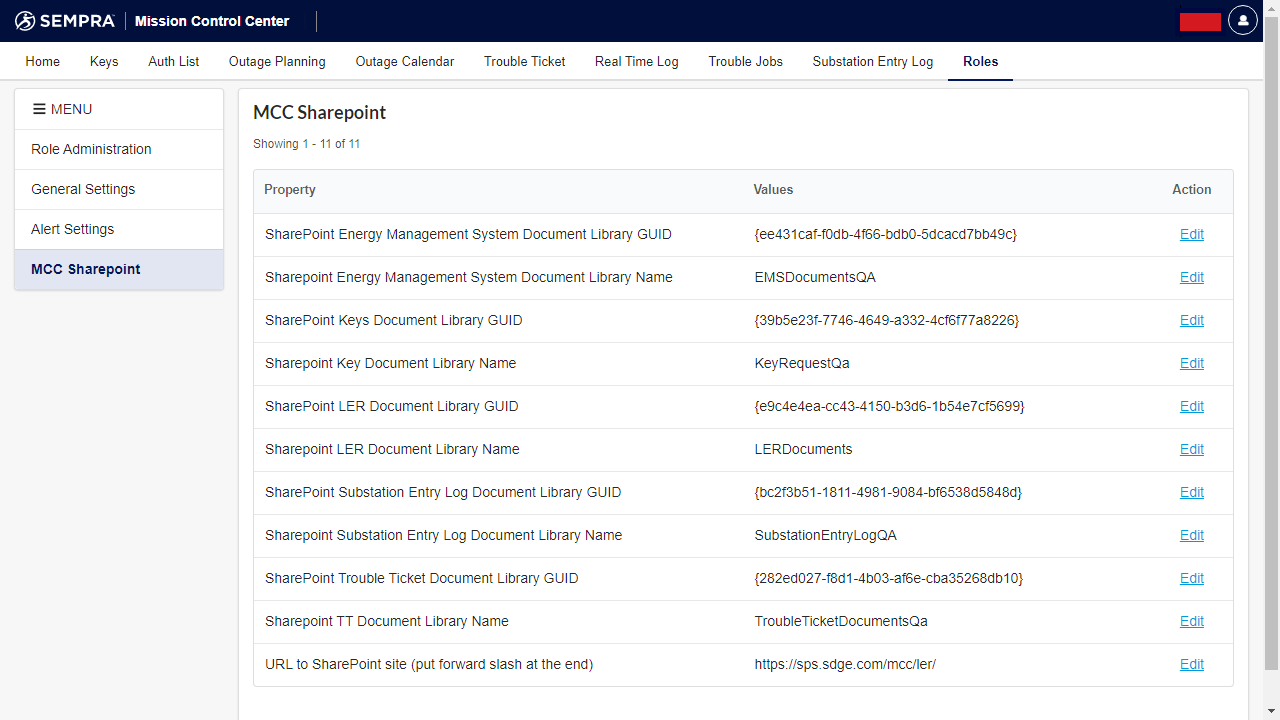This screenshot has height=720, width=1280.
Task: Edit the Sharepoint TT Document Library Name
Action: coord(1191,621)
